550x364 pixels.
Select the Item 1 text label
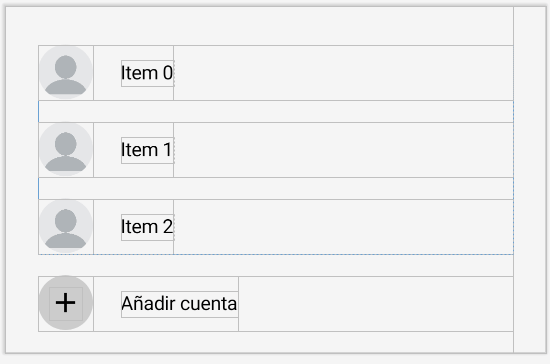(147, 150)
